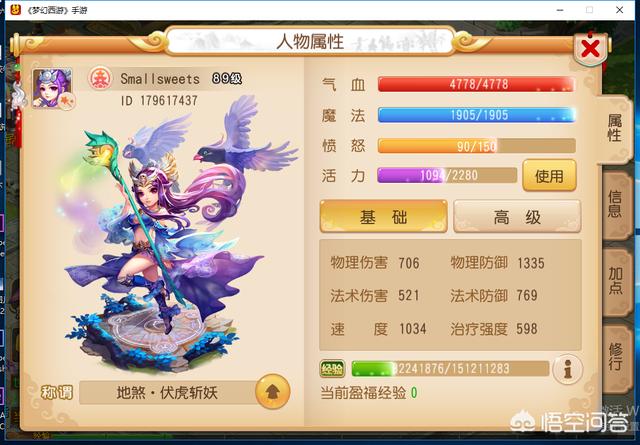Image resolution: width=640 pixels, height=445 pixels.
Task: Use vitality with the 使用 button
Action: [549, 176]
